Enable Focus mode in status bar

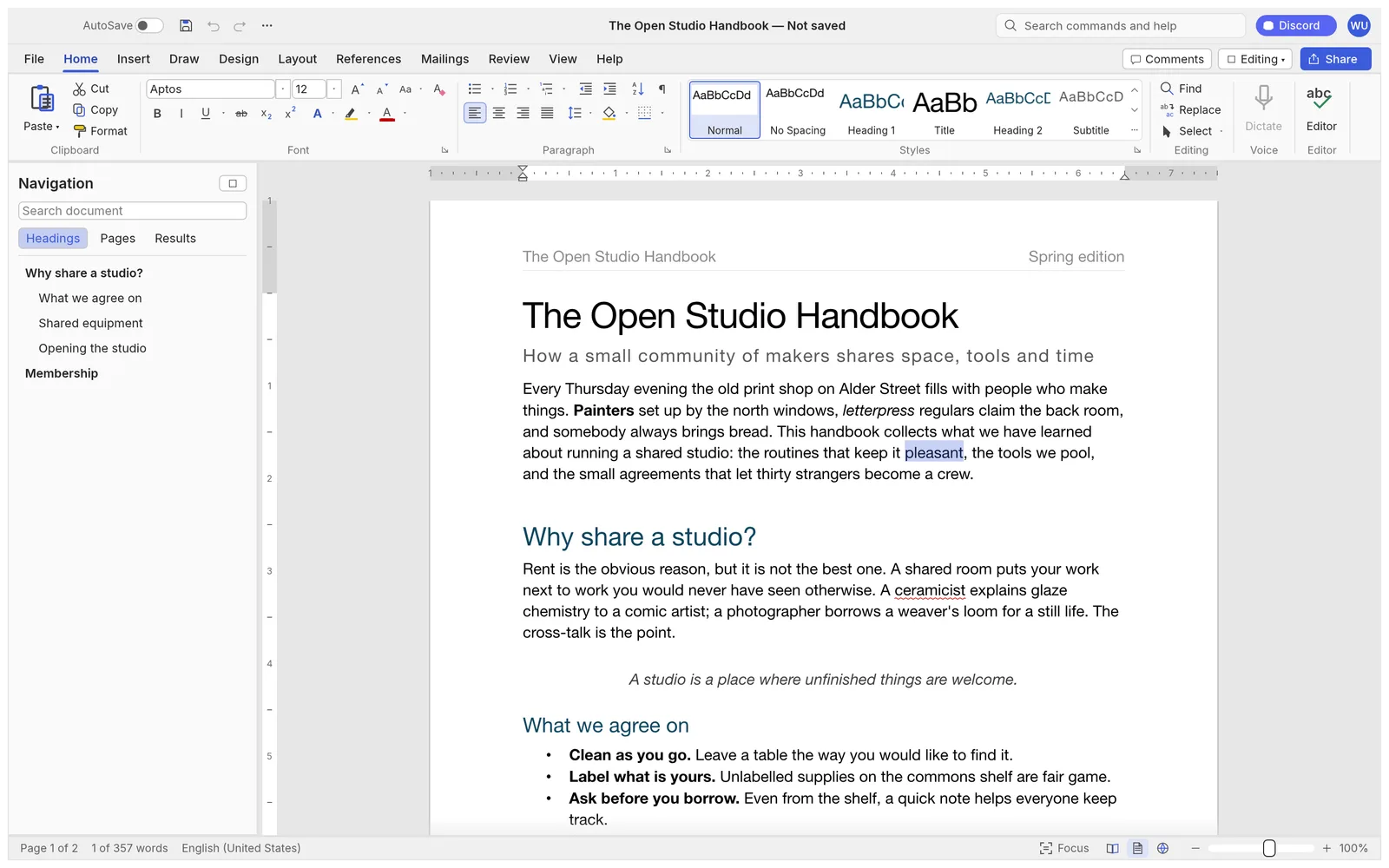1064,848
